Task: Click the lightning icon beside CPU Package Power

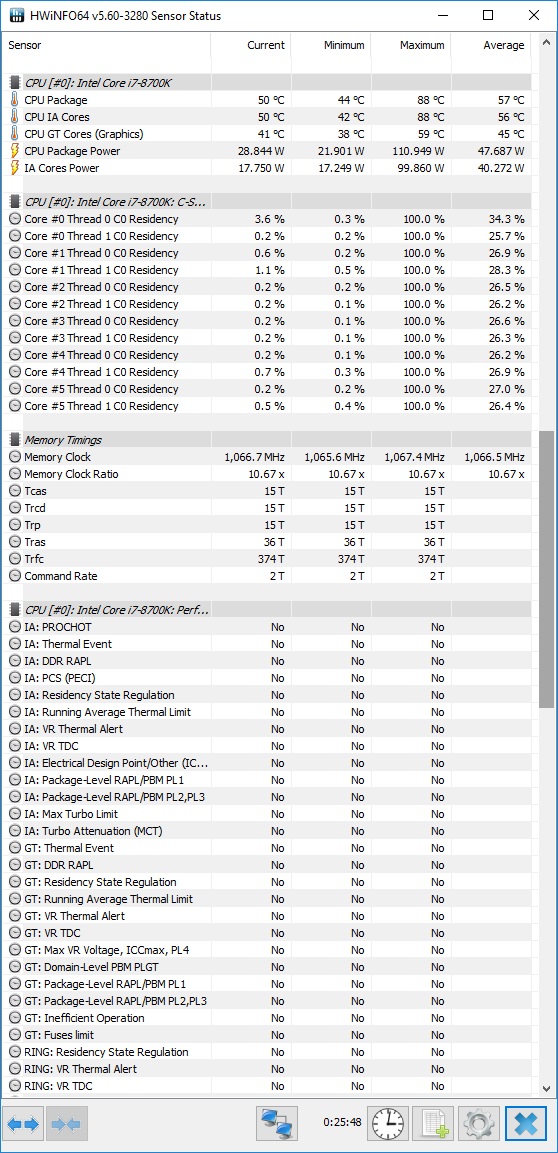Action: 15,151
